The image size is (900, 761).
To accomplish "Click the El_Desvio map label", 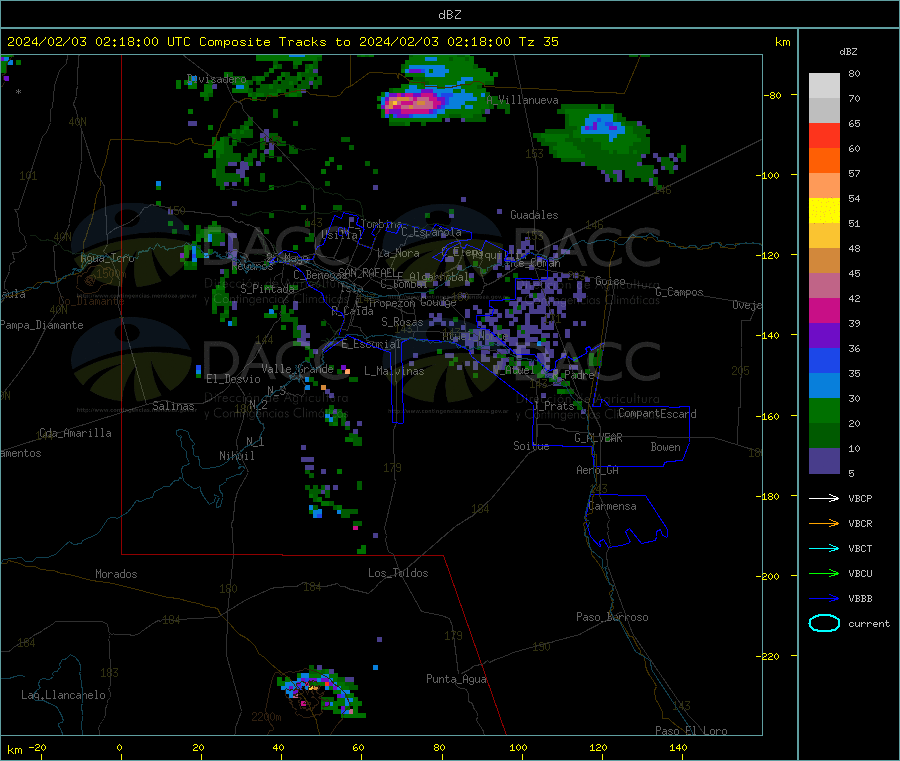I will point(233,379).
